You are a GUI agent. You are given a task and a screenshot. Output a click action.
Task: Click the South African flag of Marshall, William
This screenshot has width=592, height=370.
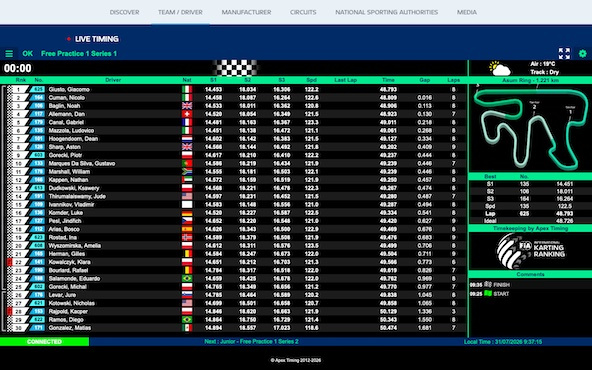click(x=187, y=171)
